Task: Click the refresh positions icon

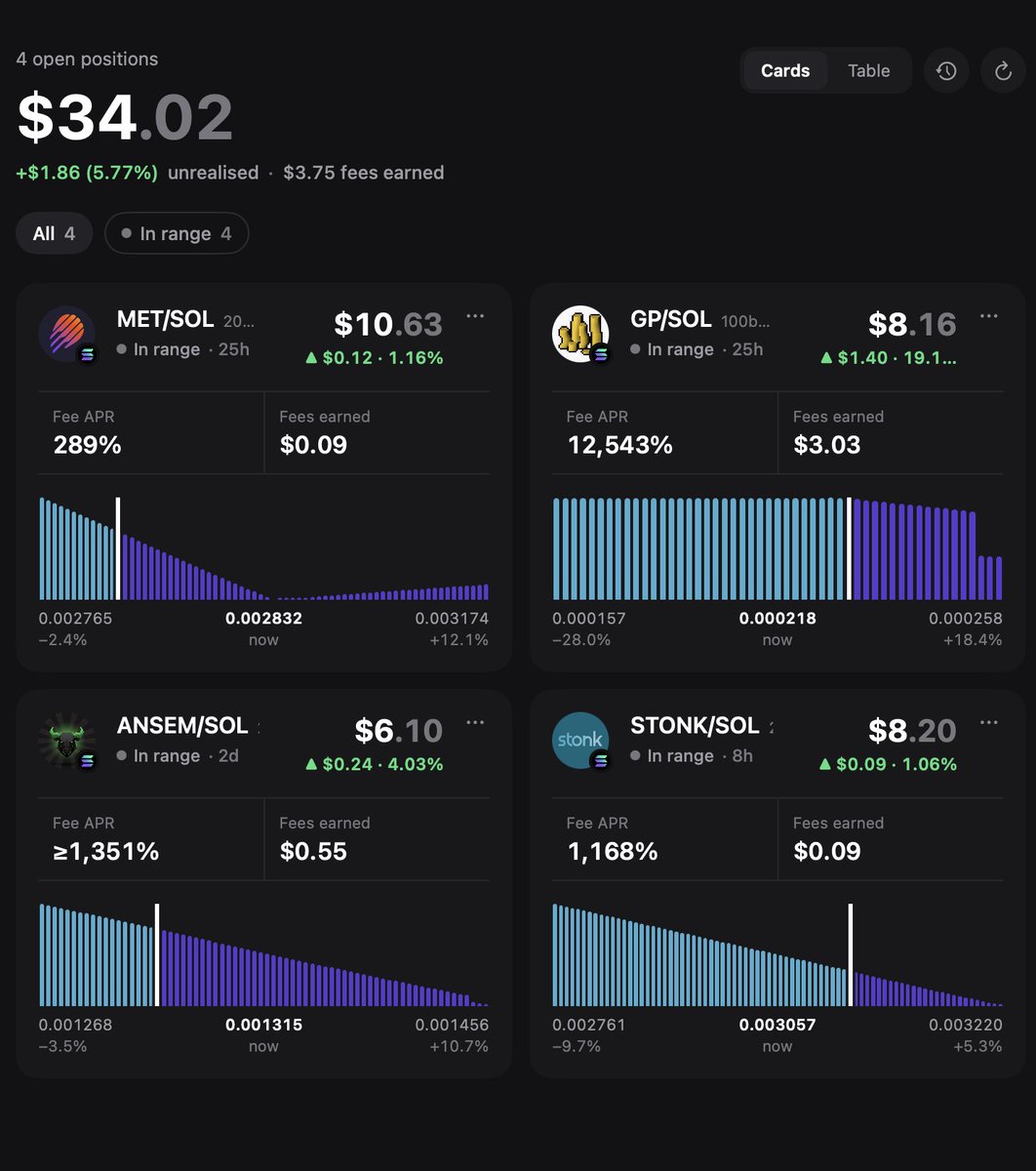Action: pos(1003,70)
